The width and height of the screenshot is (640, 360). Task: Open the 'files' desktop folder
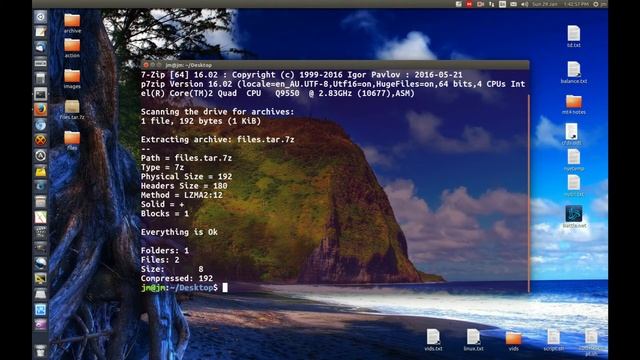[72, 140]
